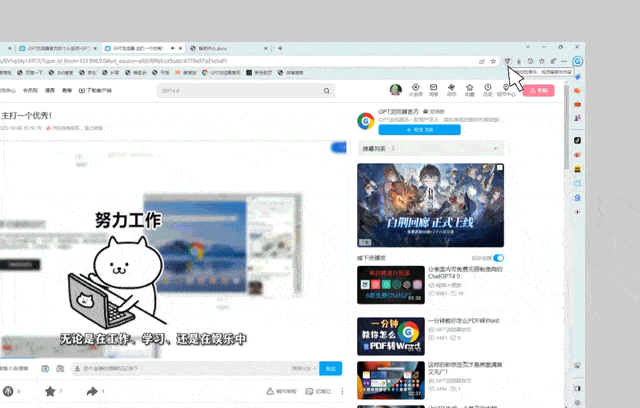This screenshot has width=640, height=408.
Task: Click the blue send danmaku button
Action: coord(330,368)
